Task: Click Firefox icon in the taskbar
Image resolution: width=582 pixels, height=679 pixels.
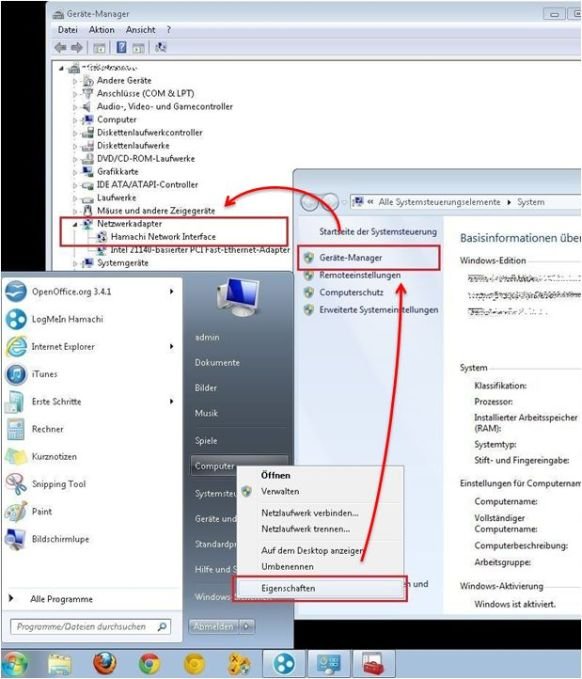Action: pos(105,664)
